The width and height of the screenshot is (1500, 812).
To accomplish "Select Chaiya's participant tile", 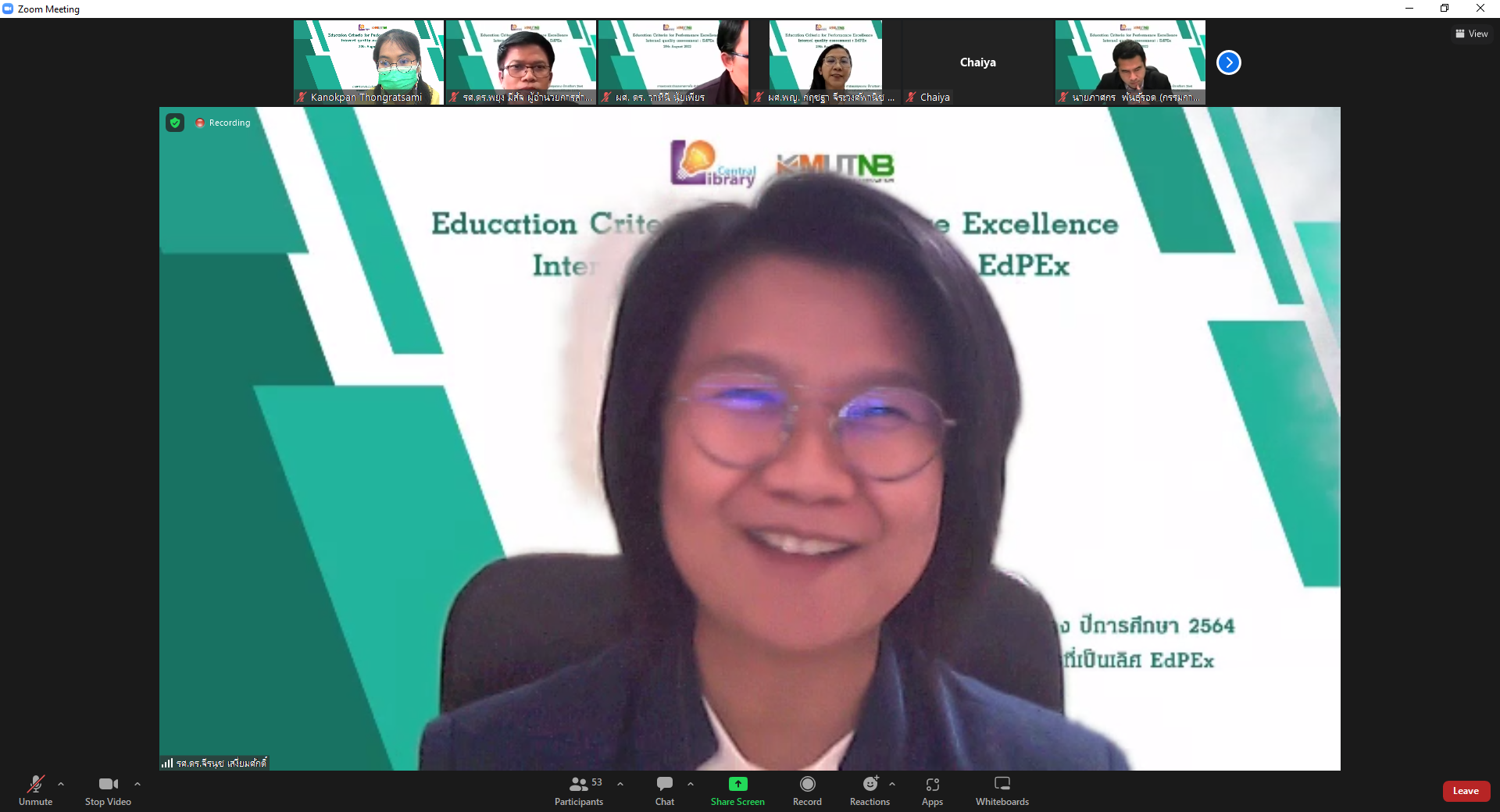I will [977, 62].
